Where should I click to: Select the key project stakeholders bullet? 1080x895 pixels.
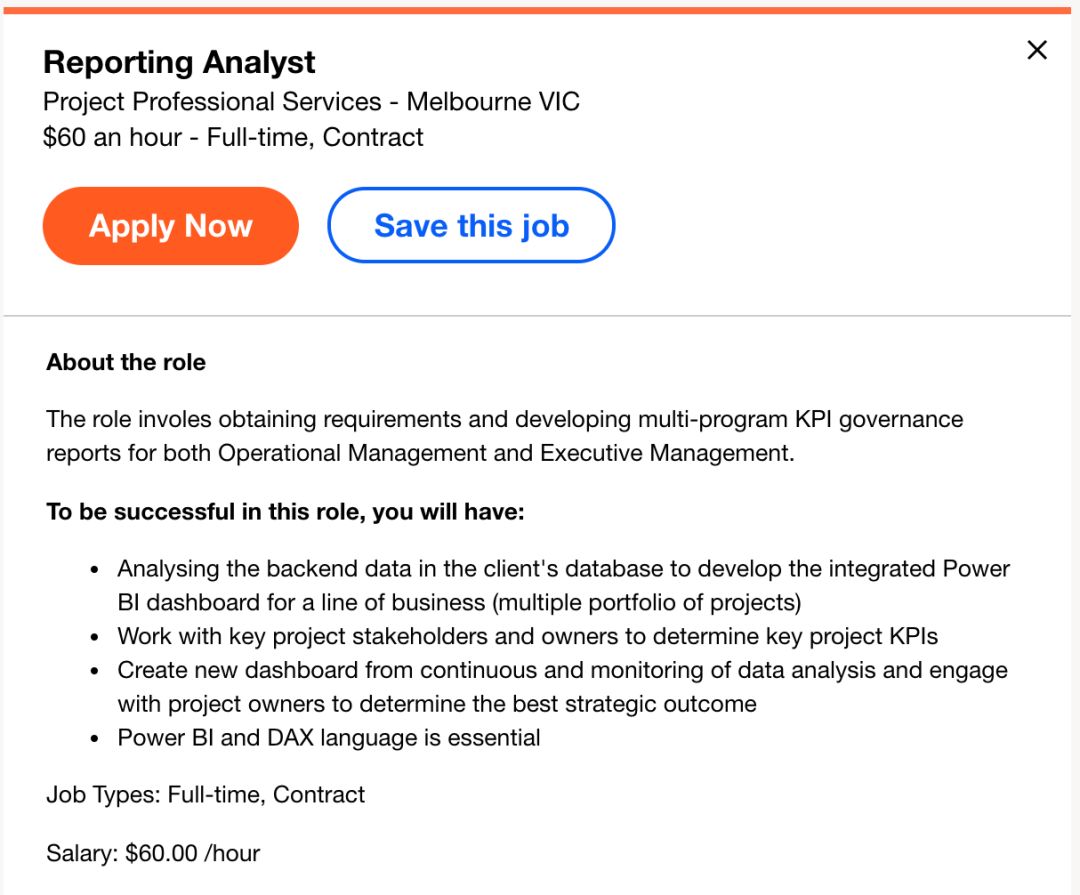tap(527, 636)
